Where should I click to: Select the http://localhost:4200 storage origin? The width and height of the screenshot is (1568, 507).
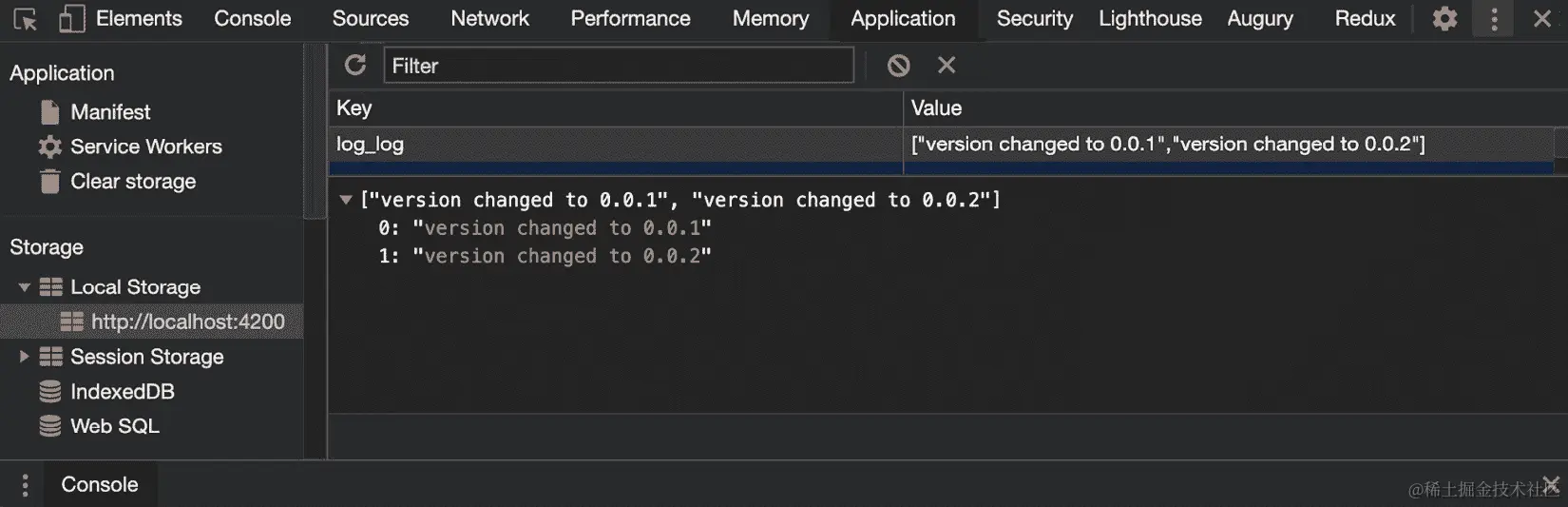187,322
